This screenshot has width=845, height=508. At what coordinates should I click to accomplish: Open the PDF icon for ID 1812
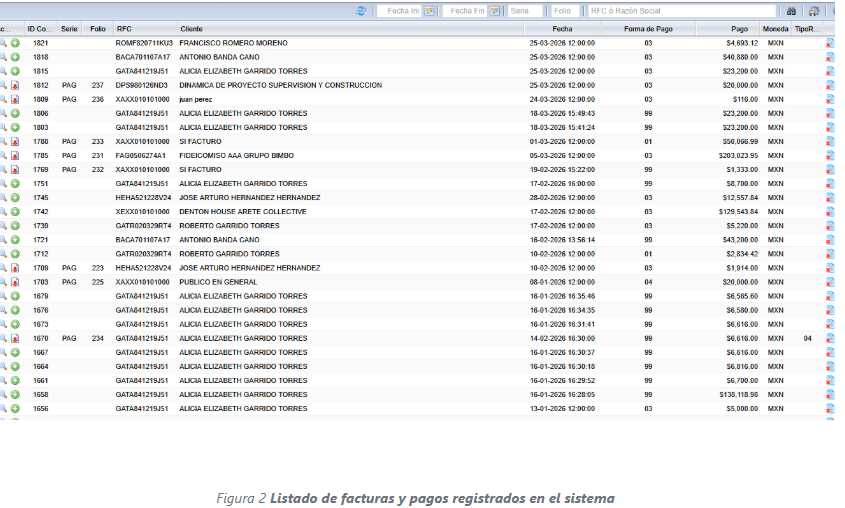15,86
